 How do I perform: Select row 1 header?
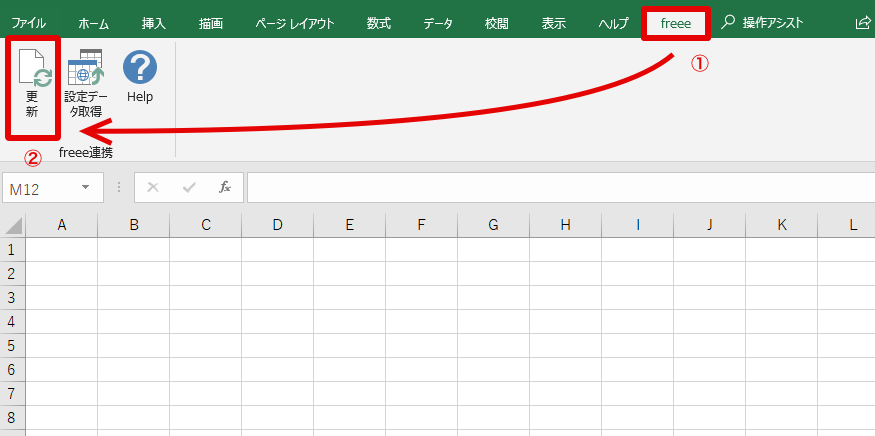tap(12, 250)
